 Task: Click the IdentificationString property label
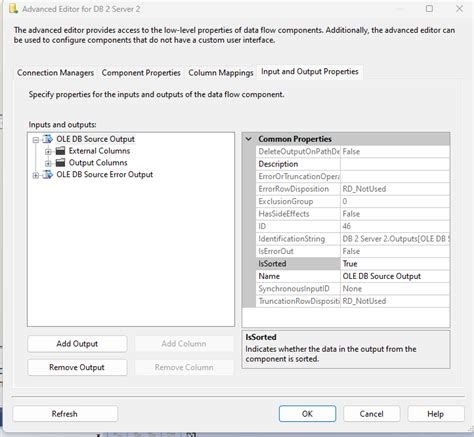pos(298,239)
